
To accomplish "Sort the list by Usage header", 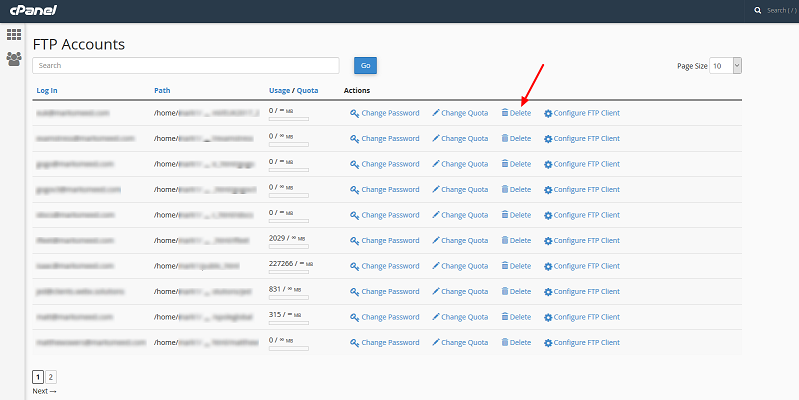I will [280, 90].
